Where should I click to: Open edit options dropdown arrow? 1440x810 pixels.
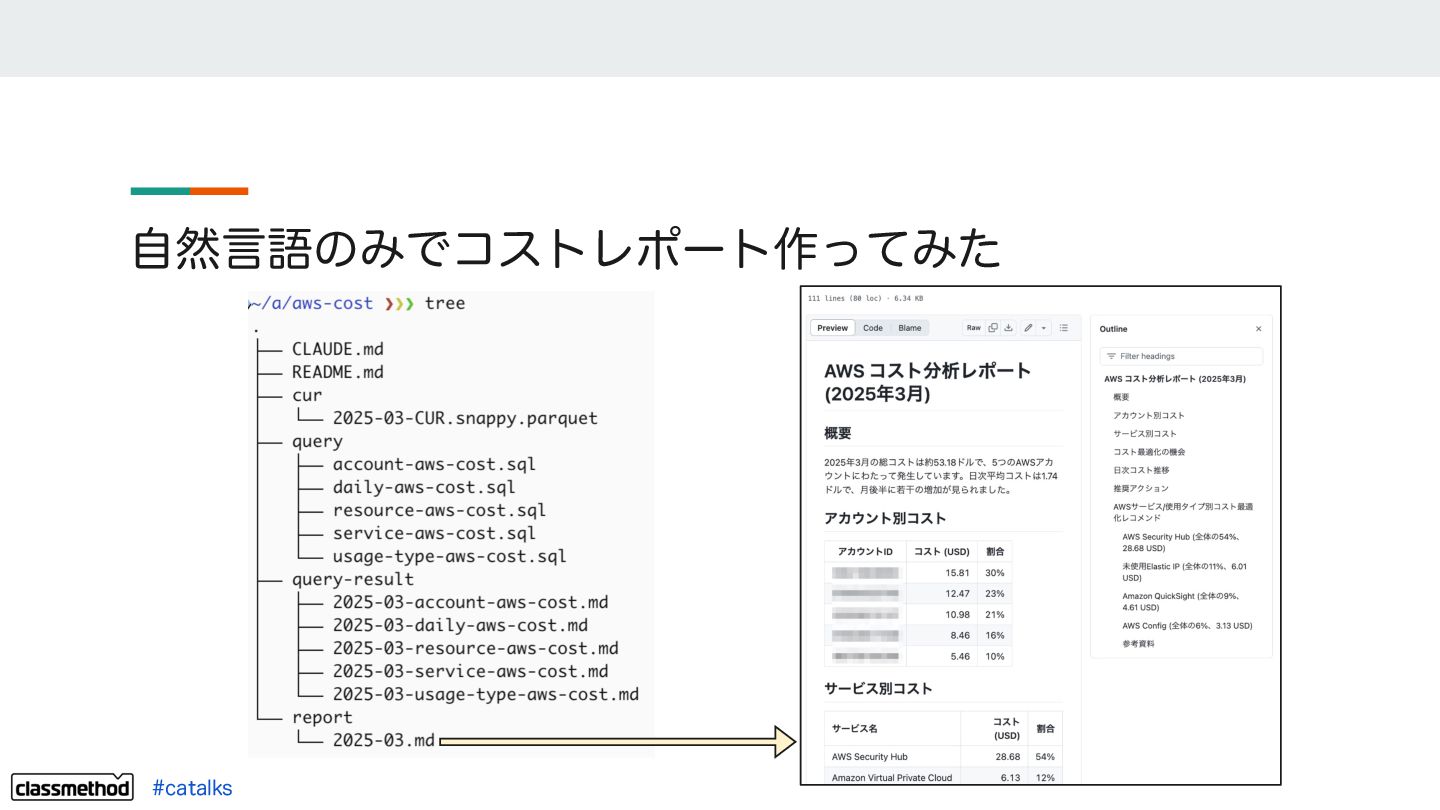click(1043, 328)
